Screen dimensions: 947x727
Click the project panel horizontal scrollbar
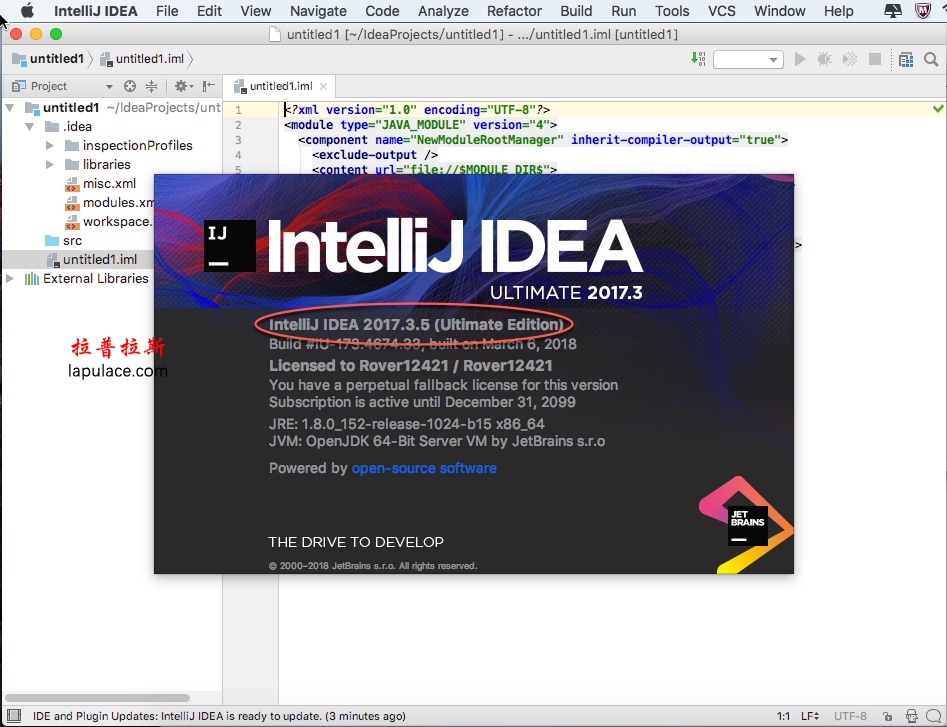(97, 697)
